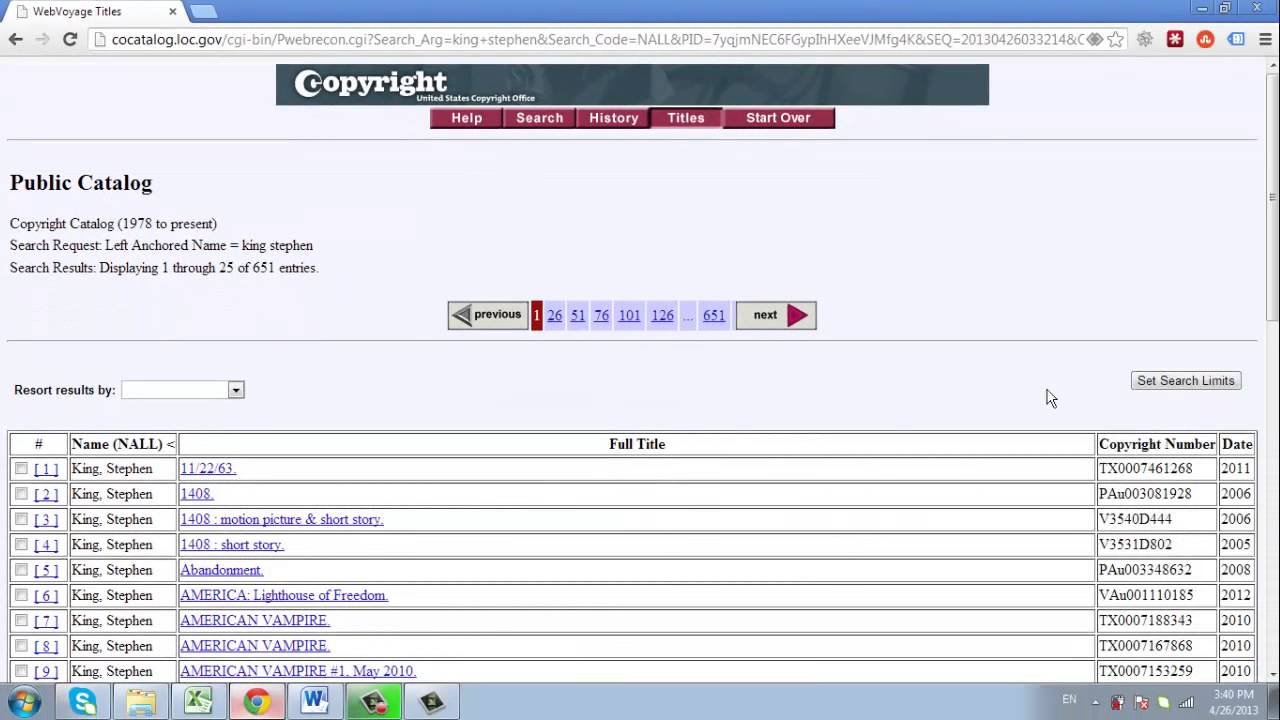The height and width of the screenshot is (720, 1280).
Task: Open the Chrome hamburger menu
Action: pos(1264,39)
